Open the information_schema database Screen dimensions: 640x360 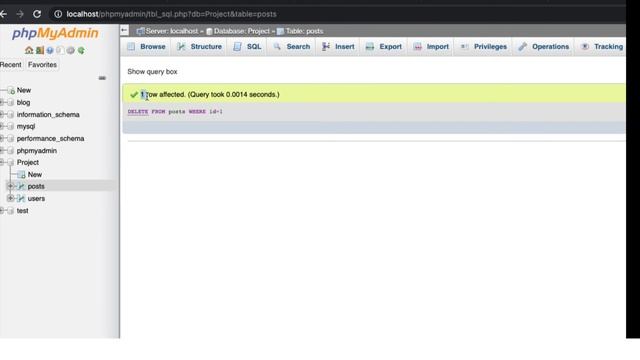tap(48, 114)
